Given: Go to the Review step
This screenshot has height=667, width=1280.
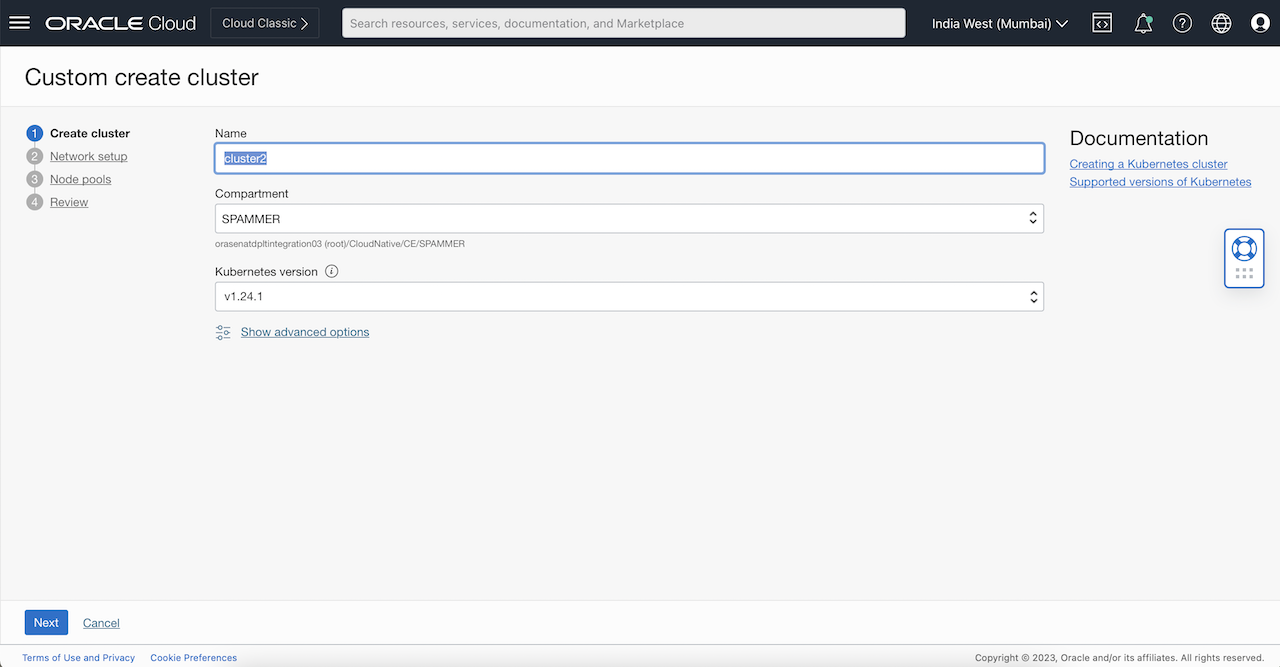Looking at the screenshot, I should click(69, 202).
